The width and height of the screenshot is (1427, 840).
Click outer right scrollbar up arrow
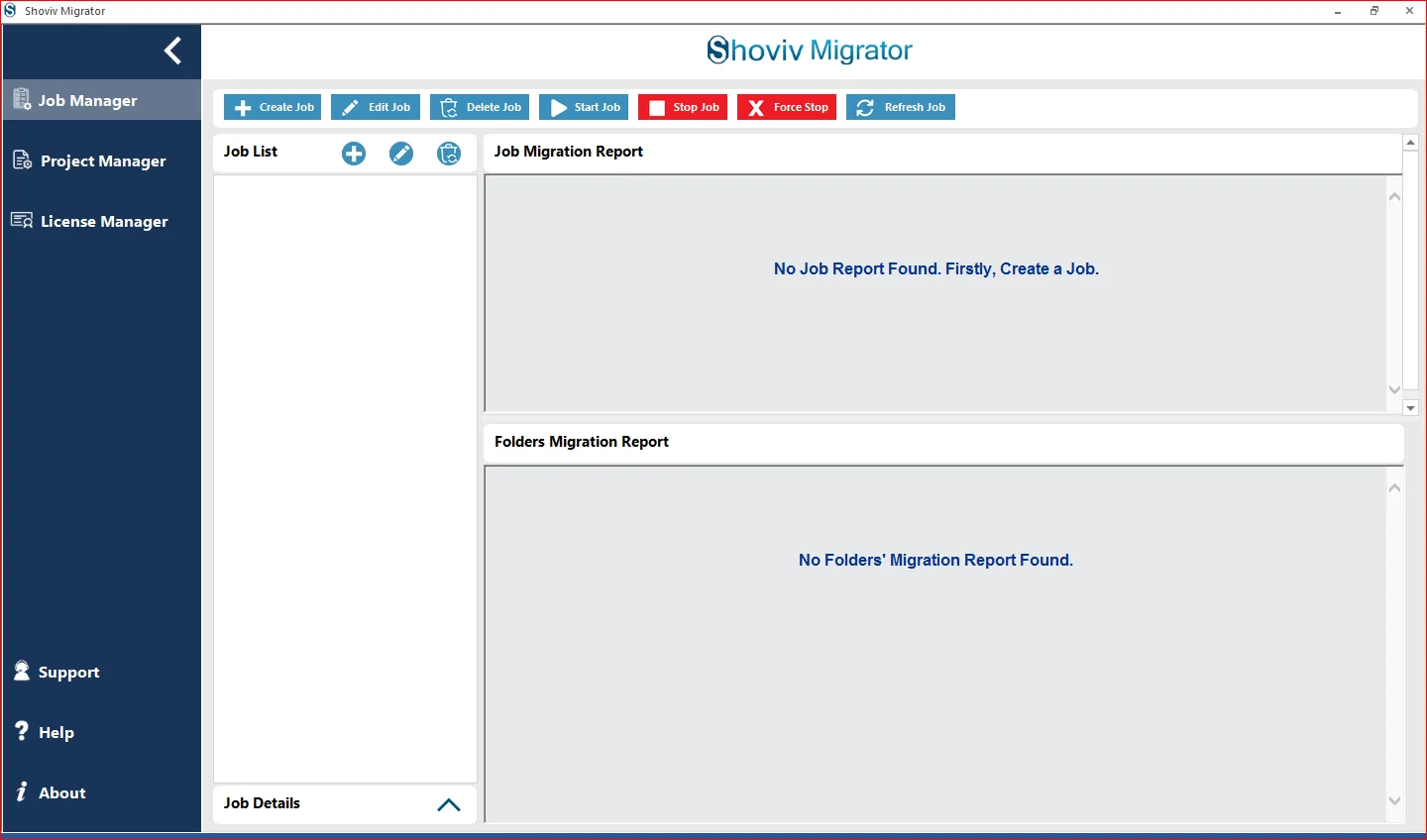pyautogui.click(x=1411, y=143)
